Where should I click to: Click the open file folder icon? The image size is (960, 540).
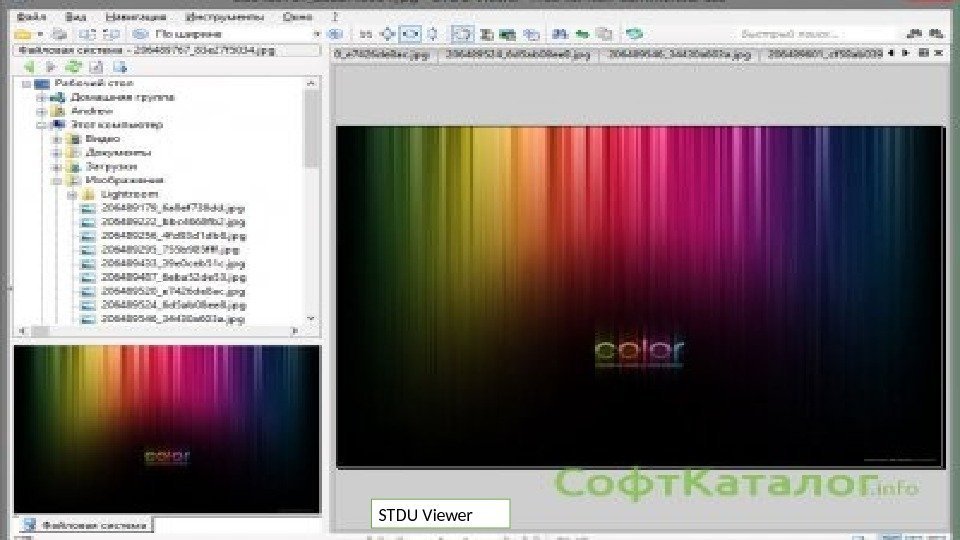[23, 34]
